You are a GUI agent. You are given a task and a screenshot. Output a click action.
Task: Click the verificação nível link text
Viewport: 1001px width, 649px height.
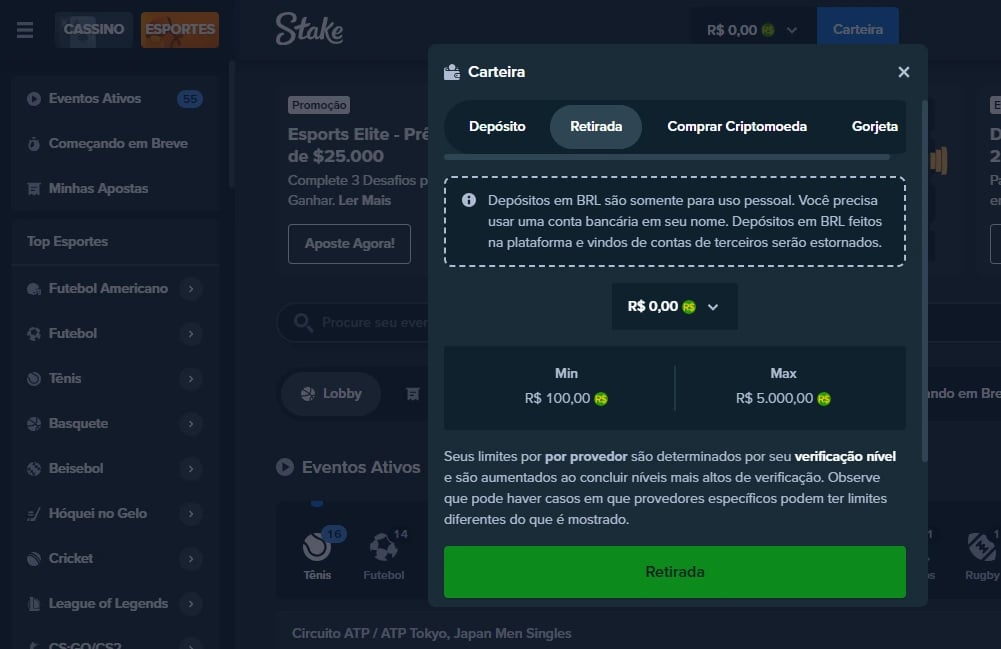pos(845,456)
